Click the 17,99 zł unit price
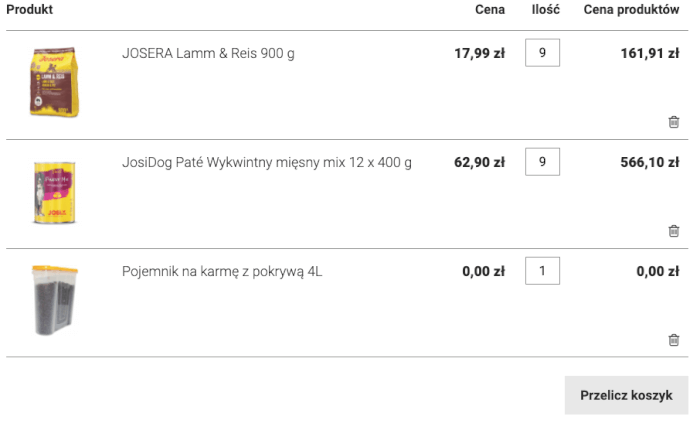 coord(479,53)
